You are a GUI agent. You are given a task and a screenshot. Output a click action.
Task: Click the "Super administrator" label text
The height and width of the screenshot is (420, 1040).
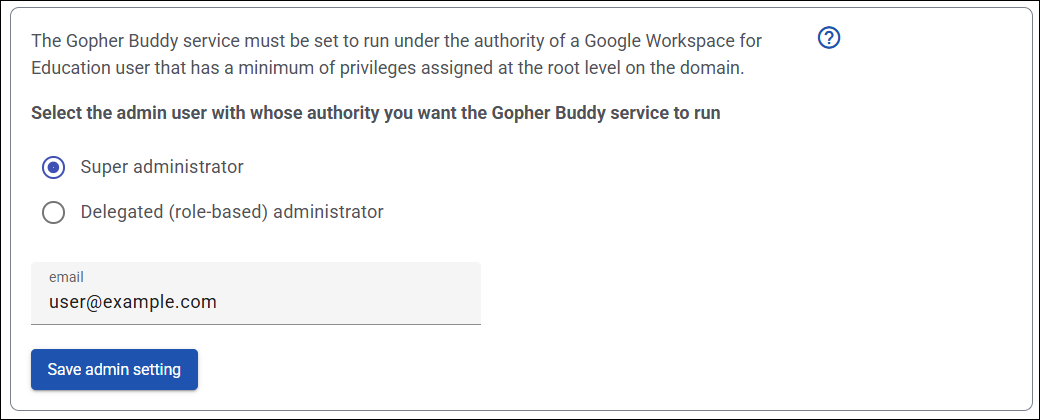162,167
